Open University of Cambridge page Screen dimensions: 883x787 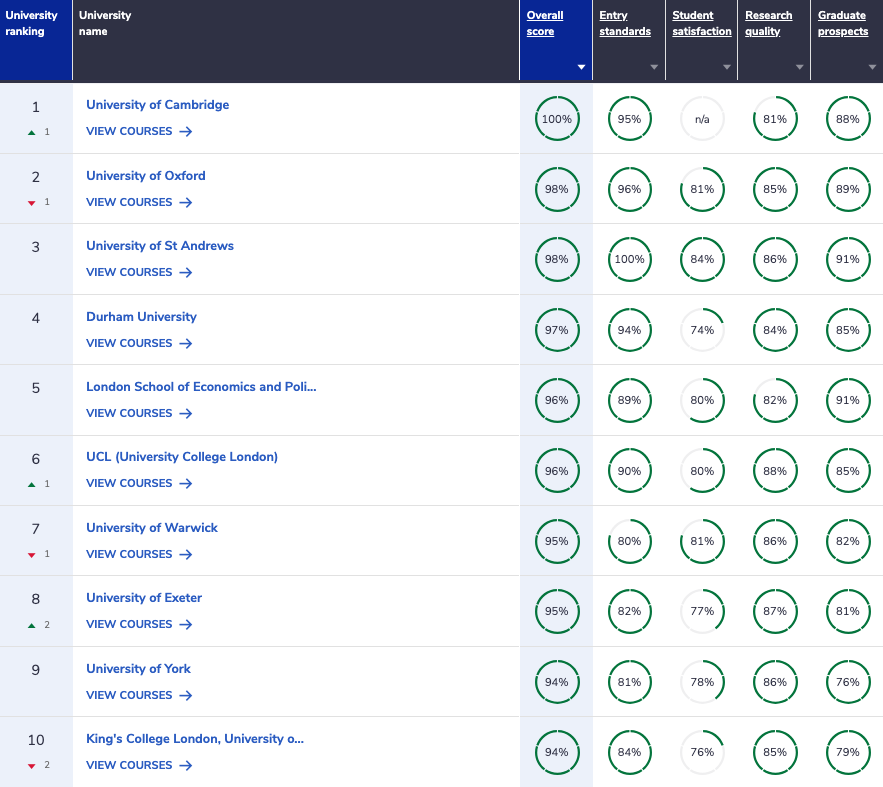(x=158, y=105)
